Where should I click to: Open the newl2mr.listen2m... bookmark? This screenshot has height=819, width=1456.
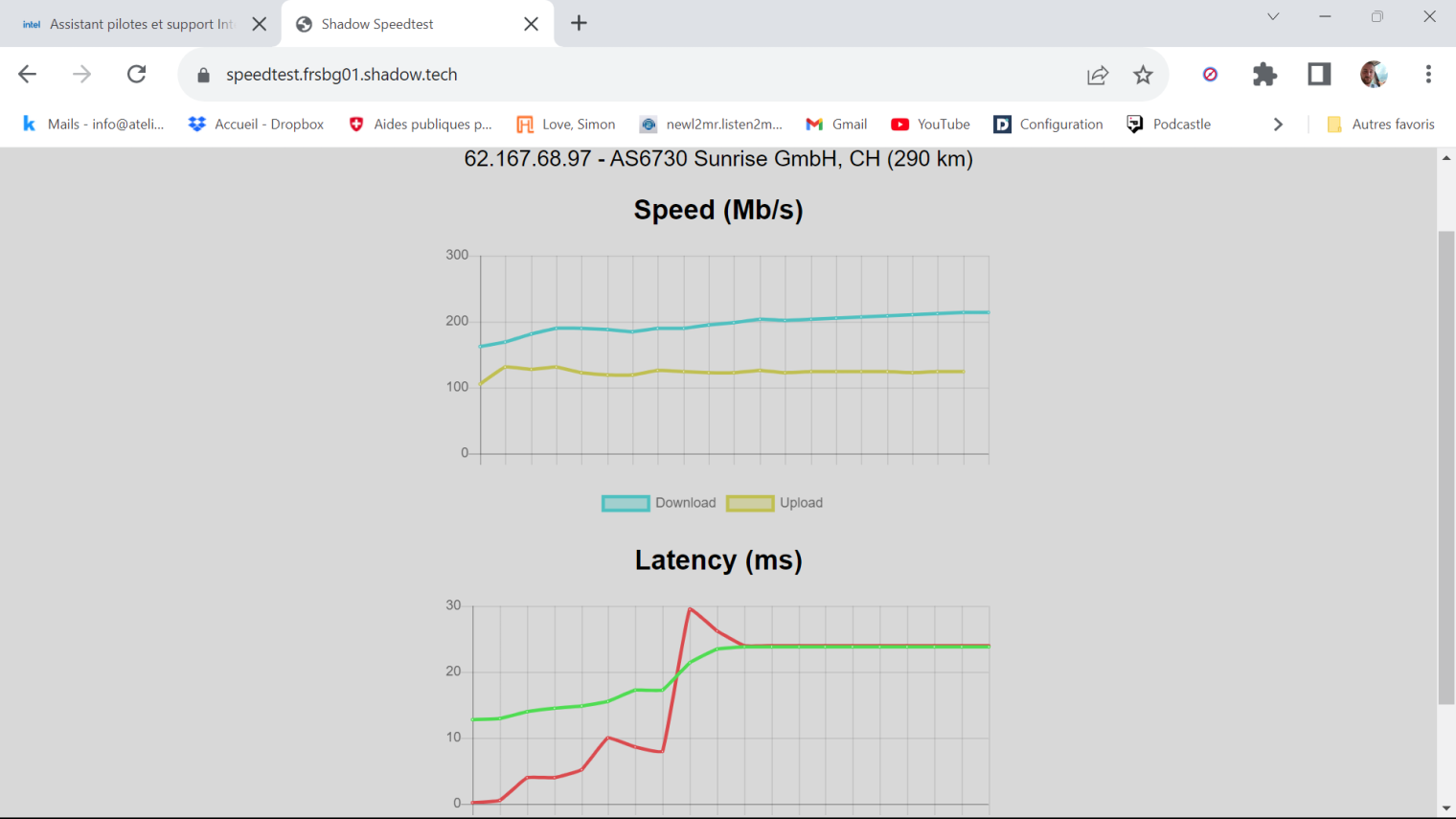712,125
